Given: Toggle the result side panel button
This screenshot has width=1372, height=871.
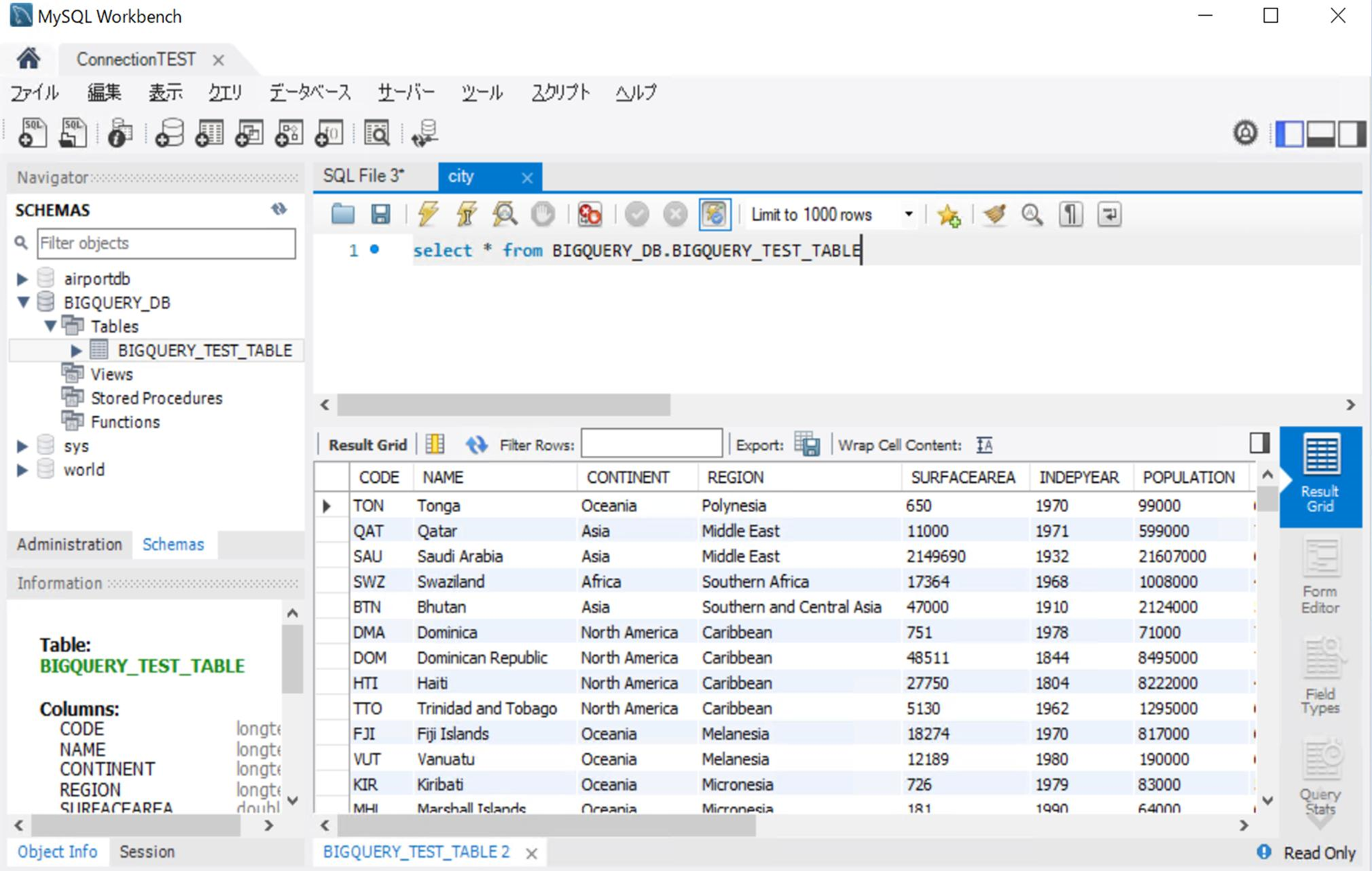Looking at the screenshot, I should (x=1260, y=443).
